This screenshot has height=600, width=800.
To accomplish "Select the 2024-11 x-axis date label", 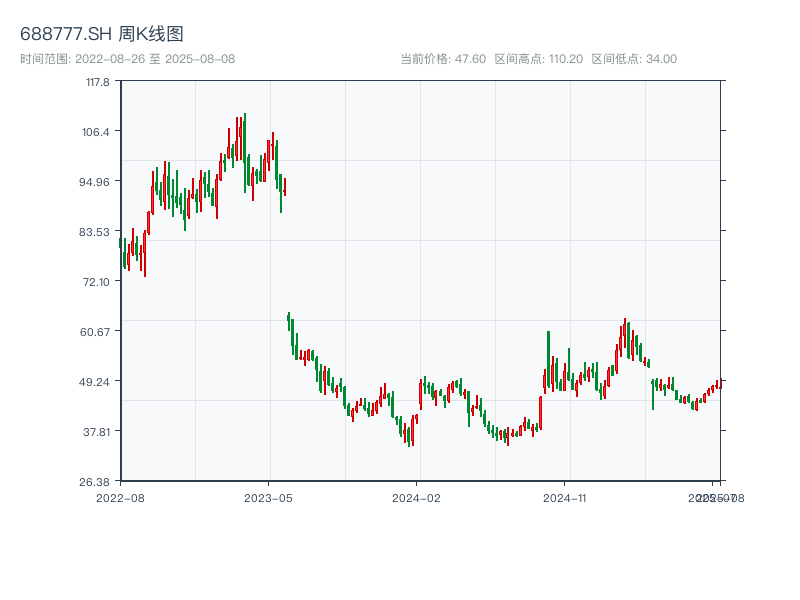I will (566, 497).
